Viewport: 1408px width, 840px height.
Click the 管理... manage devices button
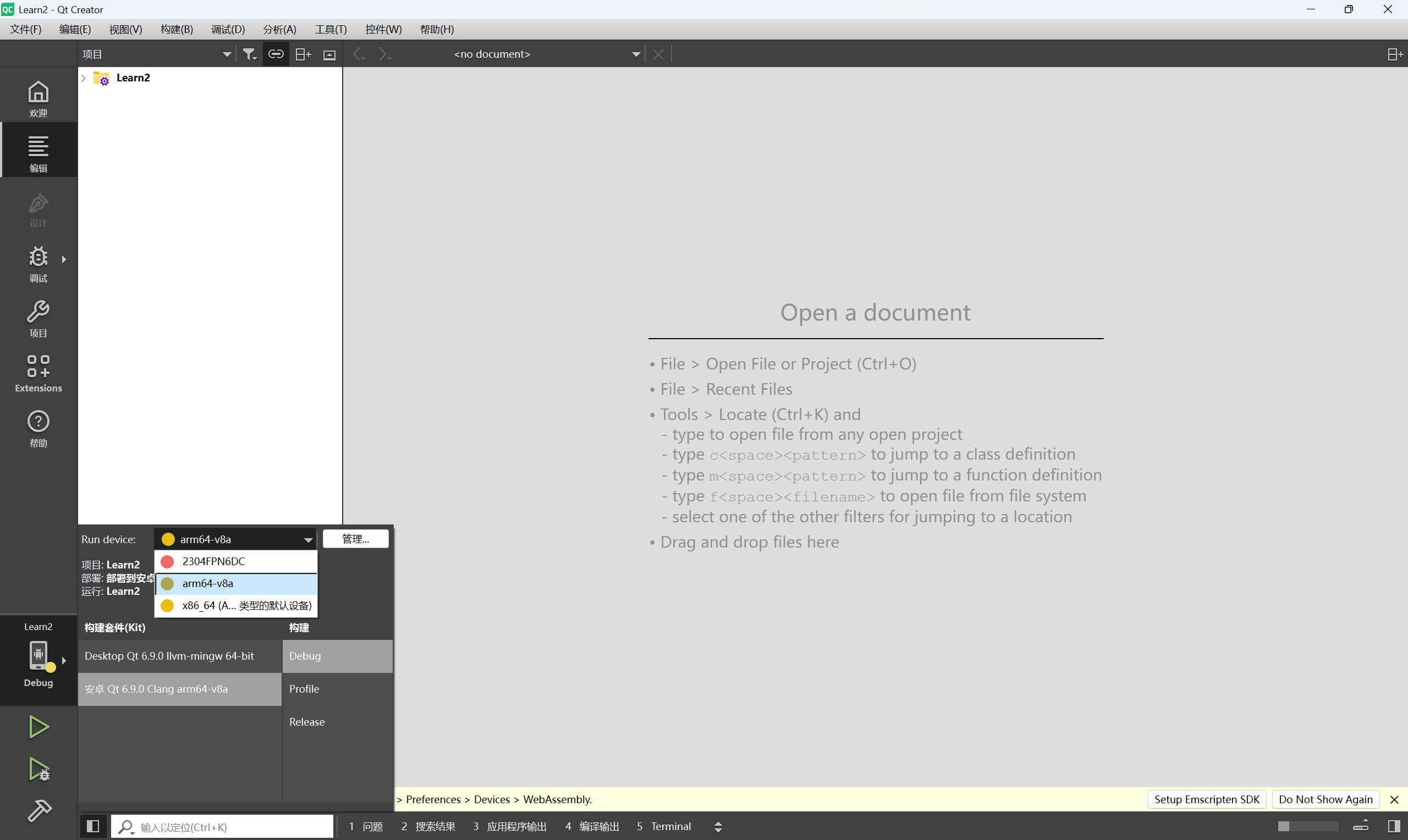(355, 539)
